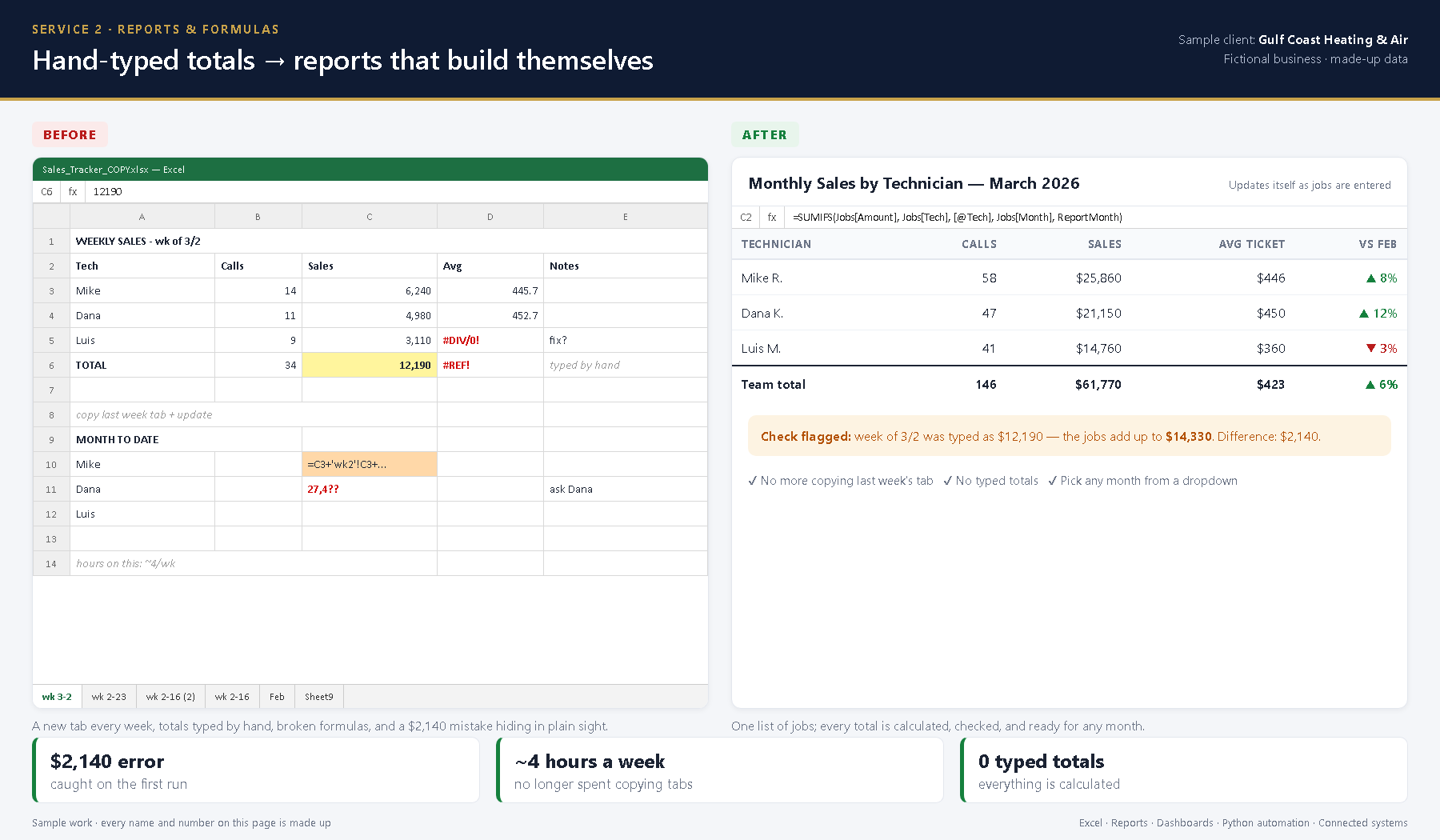1440x840 pixels.
Task: Open the wk 2-16 (2) sheet tab
Action: point(170,697)
